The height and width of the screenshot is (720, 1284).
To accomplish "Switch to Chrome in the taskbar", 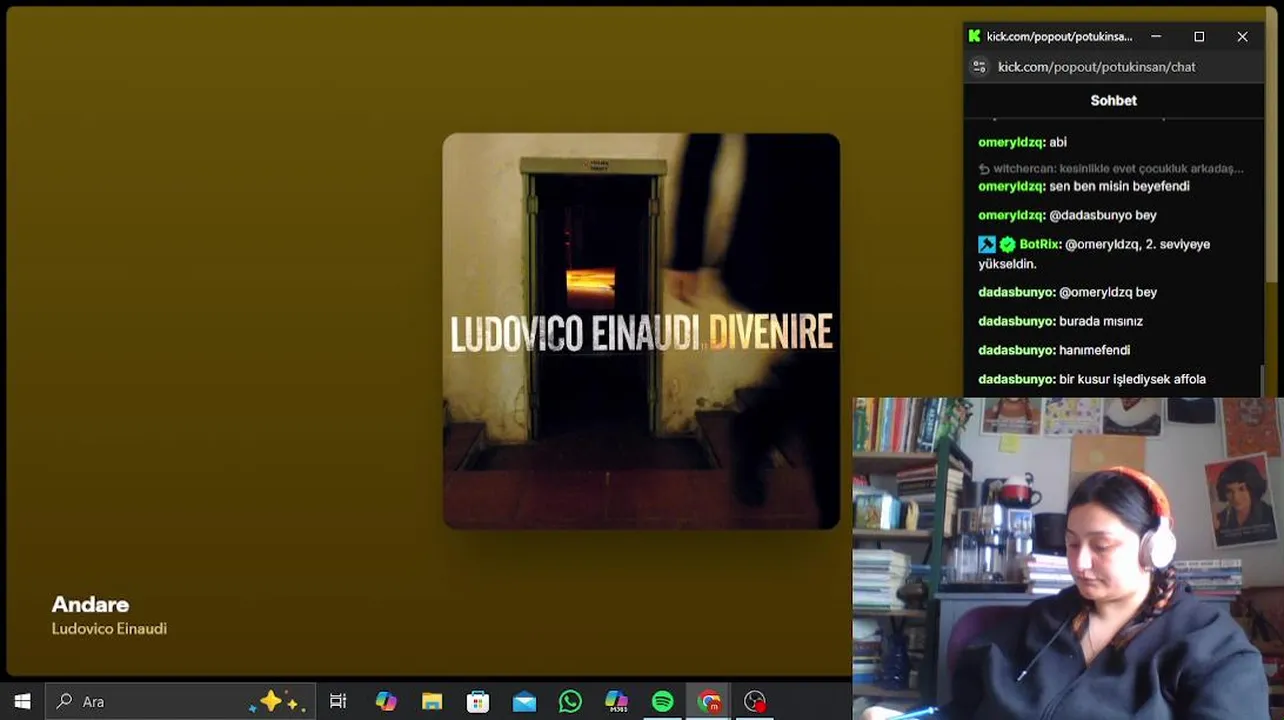I will pyautogui.click(x=709, y=701).
